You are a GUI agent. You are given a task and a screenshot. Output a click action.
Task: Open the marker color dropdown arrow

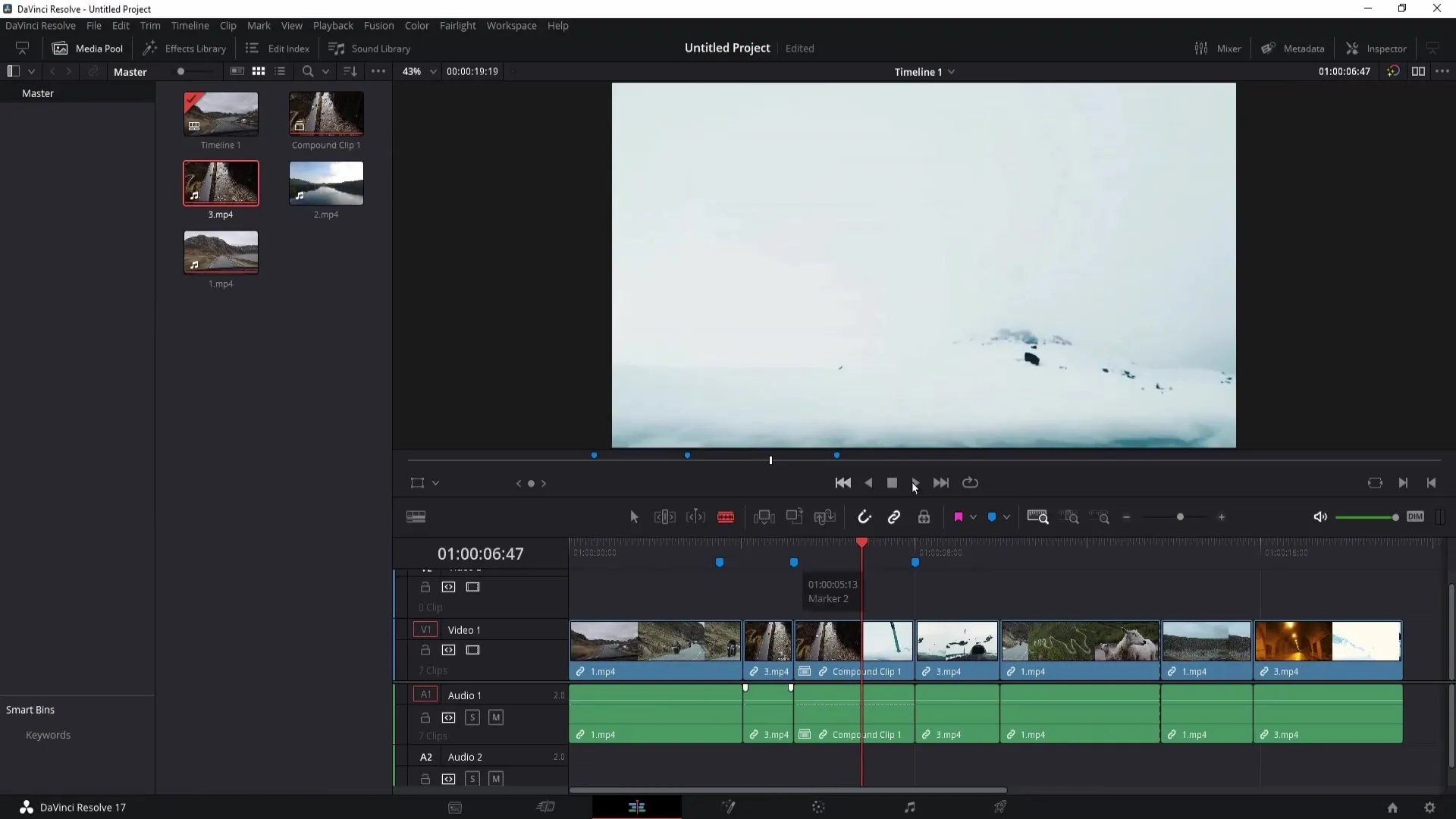click(1006, 517)
